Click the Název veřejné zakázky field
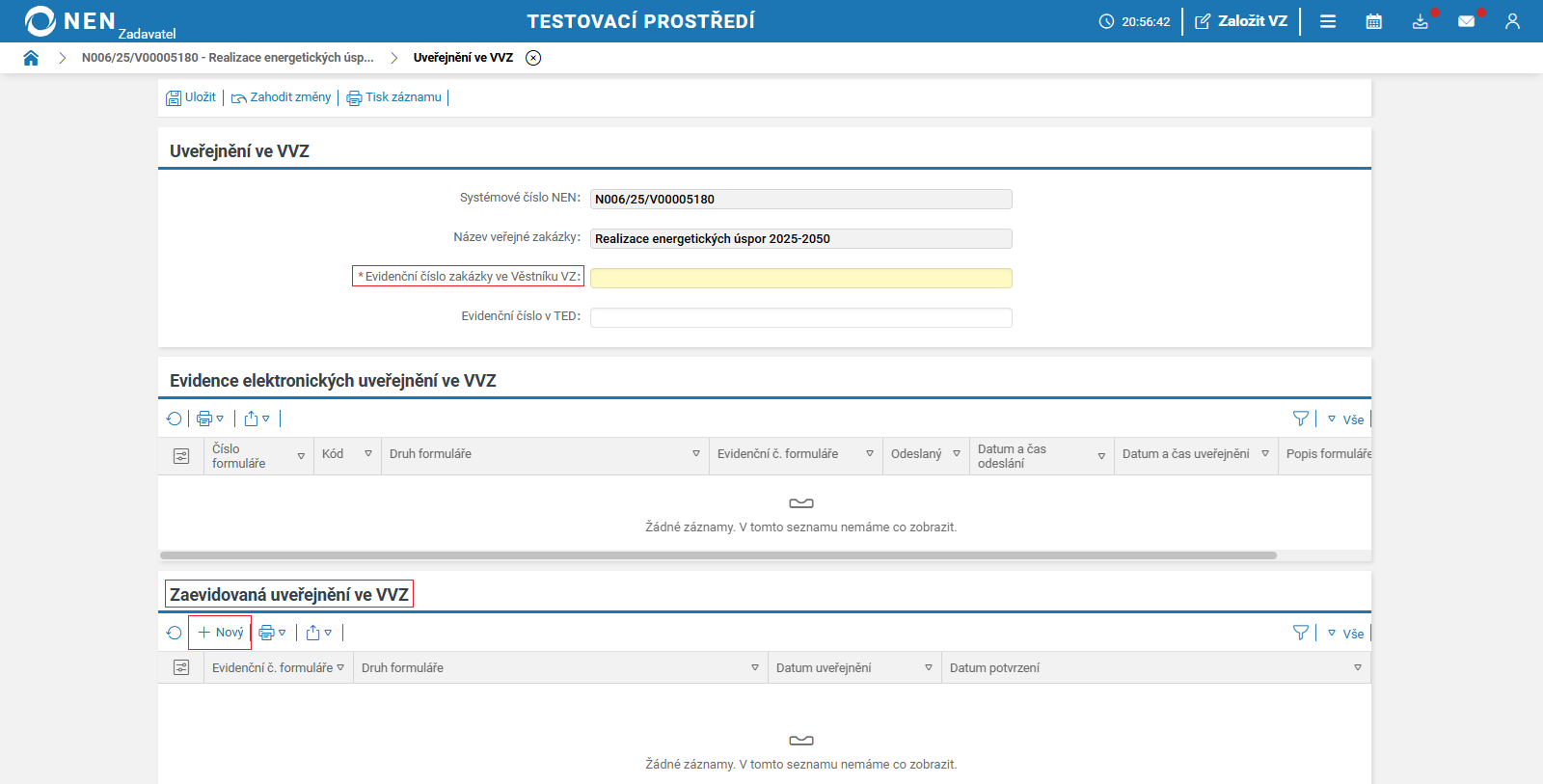The image size is (1543, 784). click(x=801, y=238)
